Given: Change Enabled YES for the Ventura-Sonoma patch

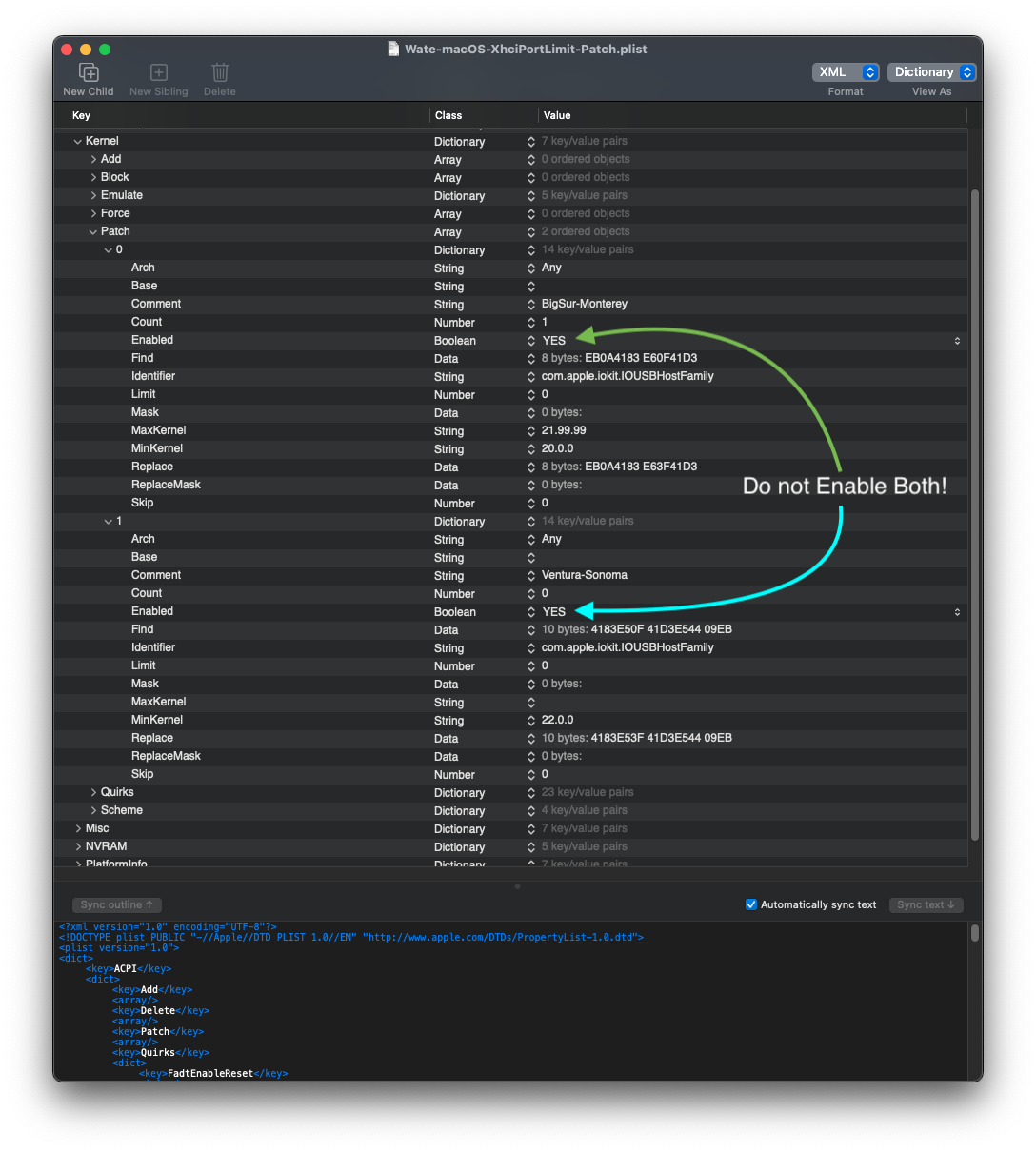Looking at the screenshot, I should pyautogui.click(x=553, y=611).
